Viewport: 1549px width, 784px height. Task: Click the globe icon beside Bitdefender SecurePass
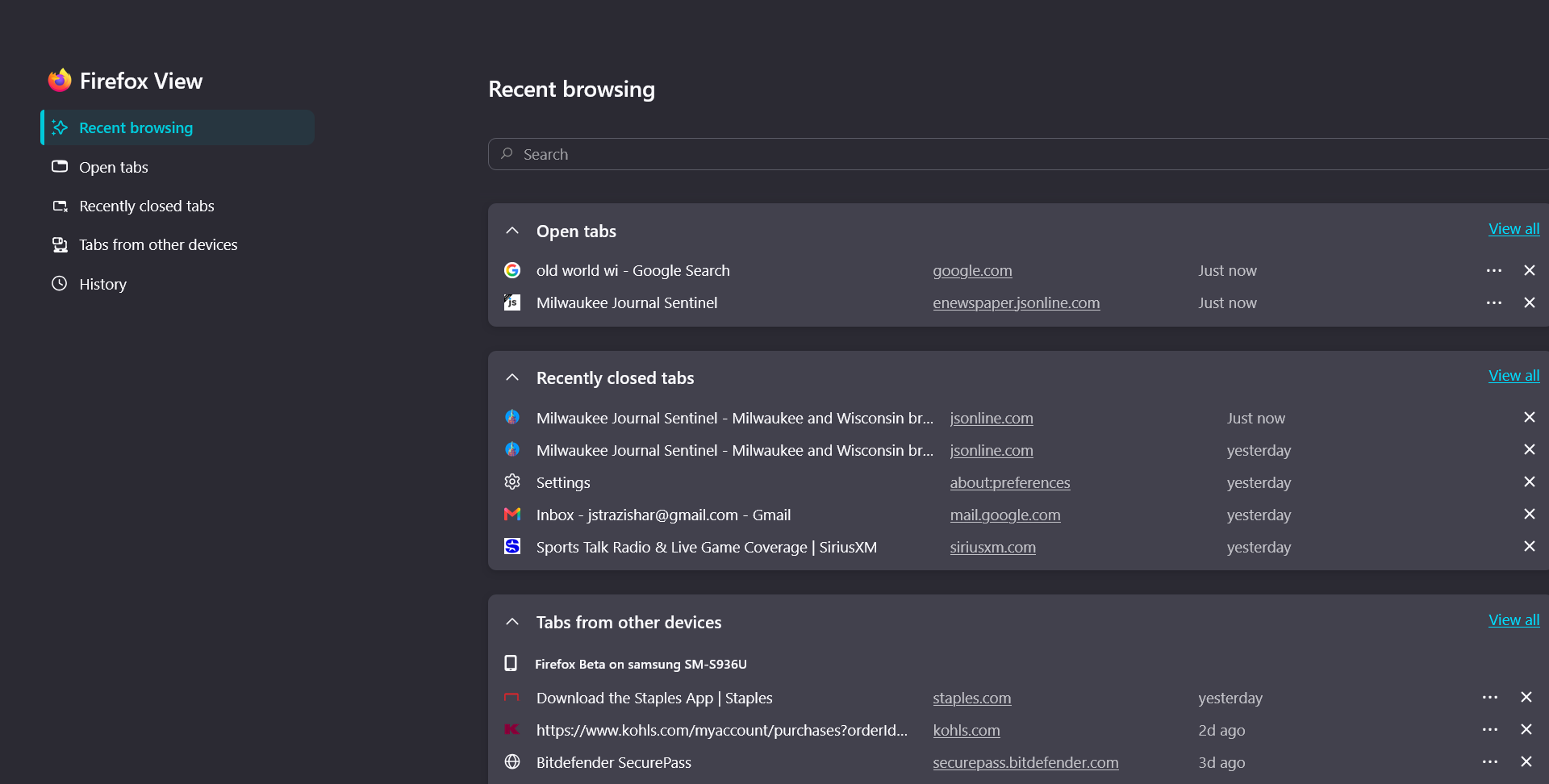[x=512, y=761]
